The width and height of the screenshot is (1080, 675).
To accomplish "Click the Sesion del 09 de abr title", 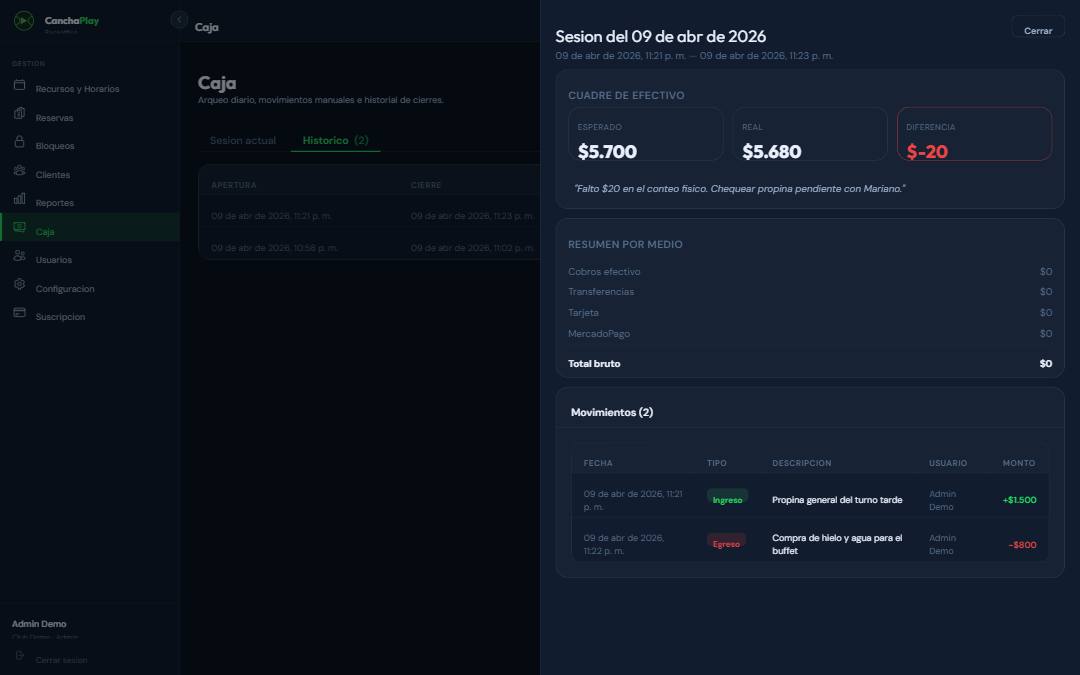I will tap(661, 37).
